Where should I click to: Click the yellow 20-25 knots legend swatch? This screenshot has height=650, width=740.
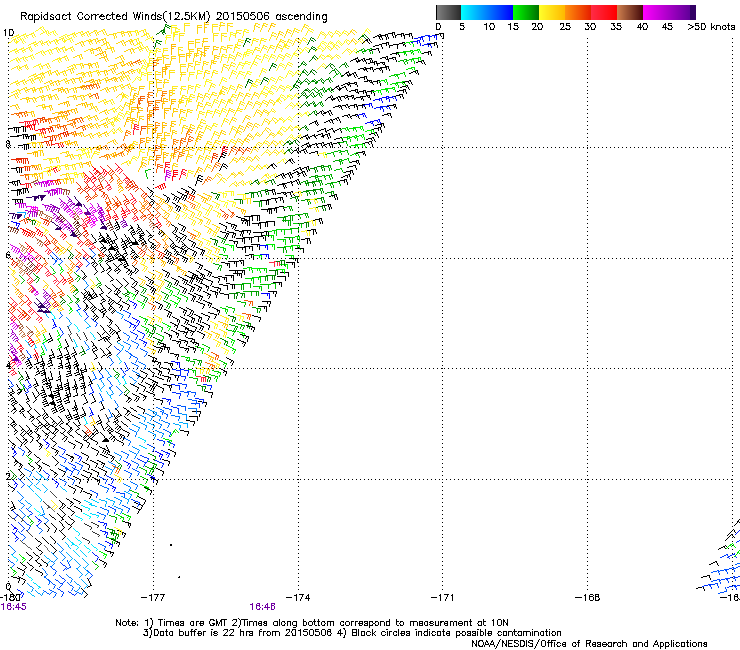552,12
